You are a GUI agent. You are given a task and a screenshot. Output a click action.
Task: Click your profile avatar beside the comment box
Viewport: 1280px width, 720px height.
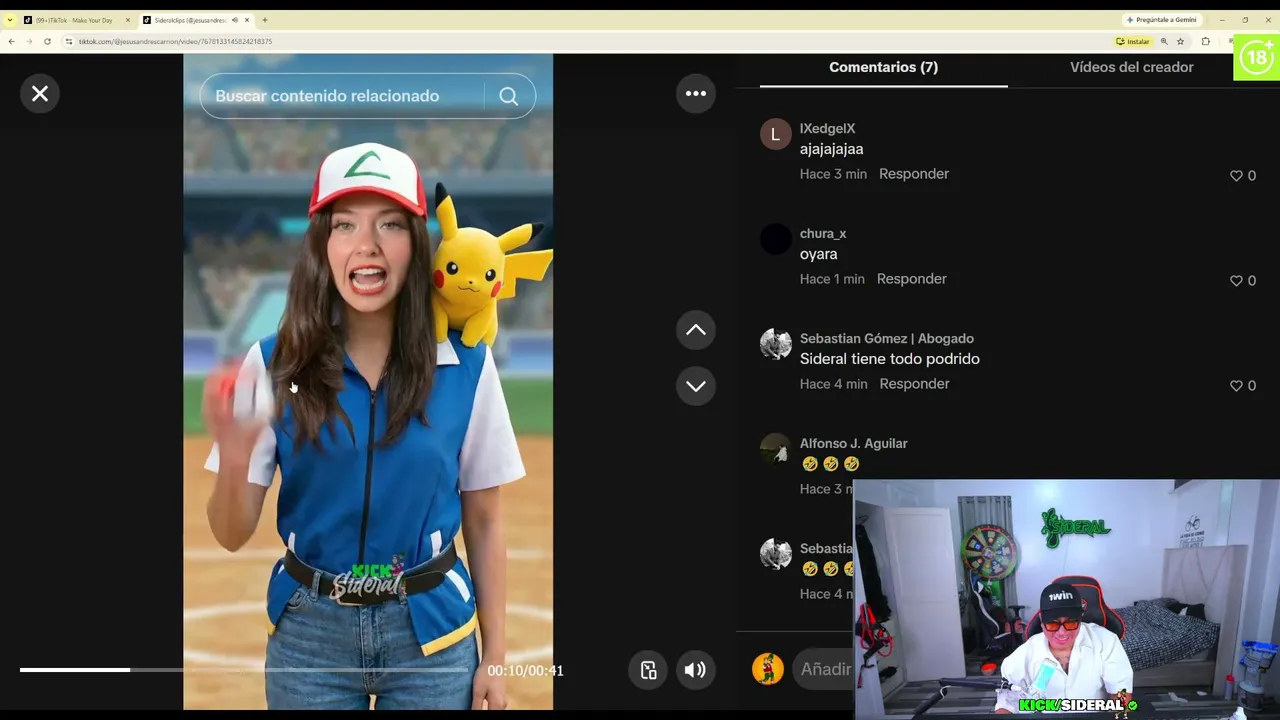click(x=768, y=669)
